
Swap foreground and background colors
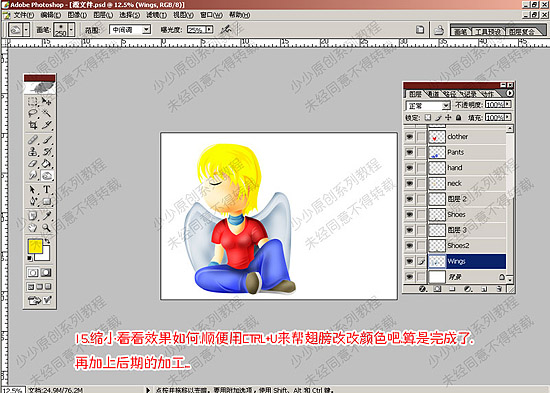(x=47, y=241)
